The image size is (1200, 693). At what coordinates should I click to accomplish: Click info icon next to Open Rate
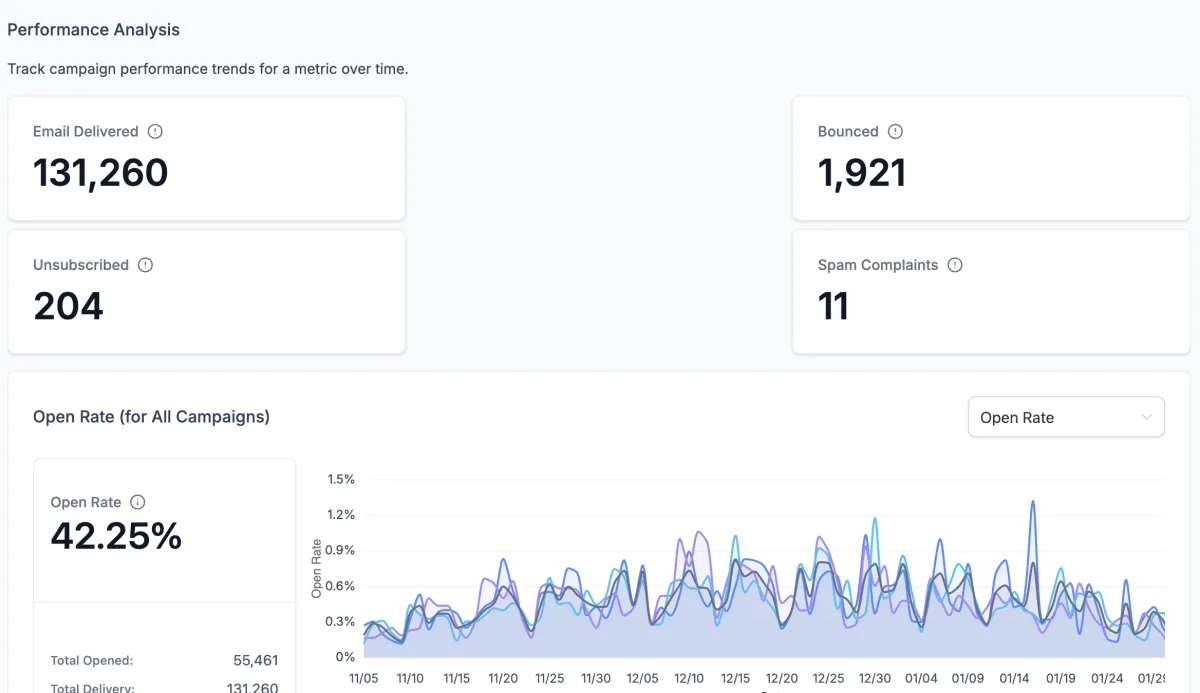[x=138, y=502]
